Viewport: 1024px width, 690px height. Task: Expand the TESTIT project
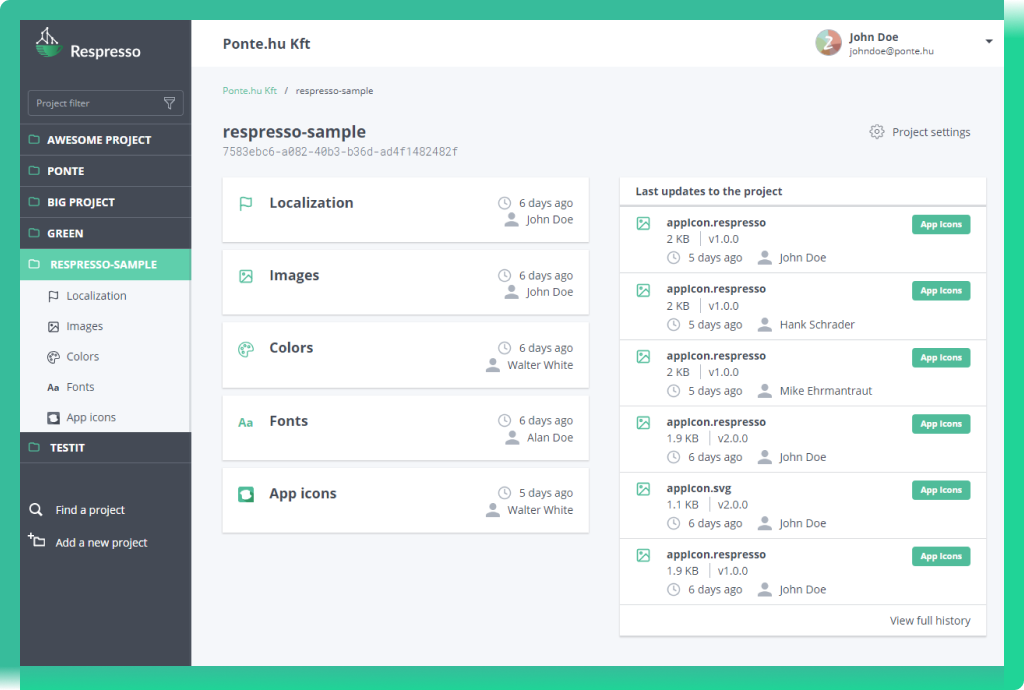pyautogui.click(x=67, y=448)
